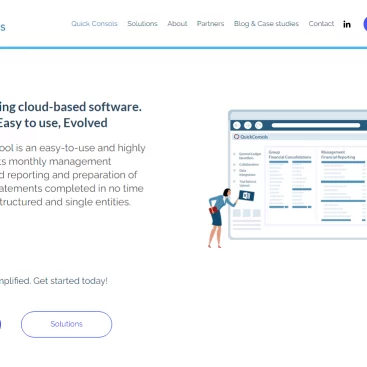Screen dimensions: 367x367
Task: Open the LinkedIn icon link
Action: tap(347, 24)
